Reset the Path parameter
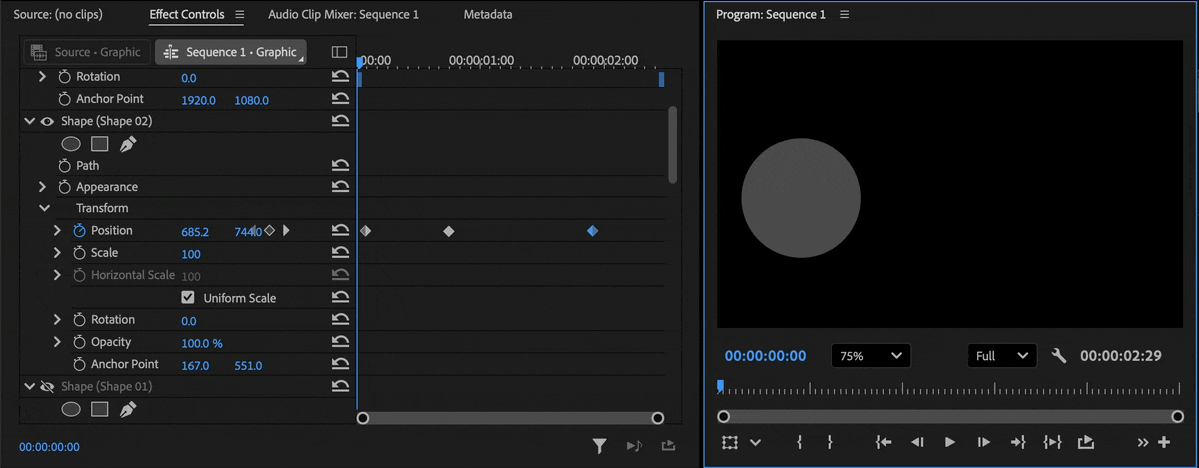The height and width of the screenshot is (468, 1199). point(340,165)
